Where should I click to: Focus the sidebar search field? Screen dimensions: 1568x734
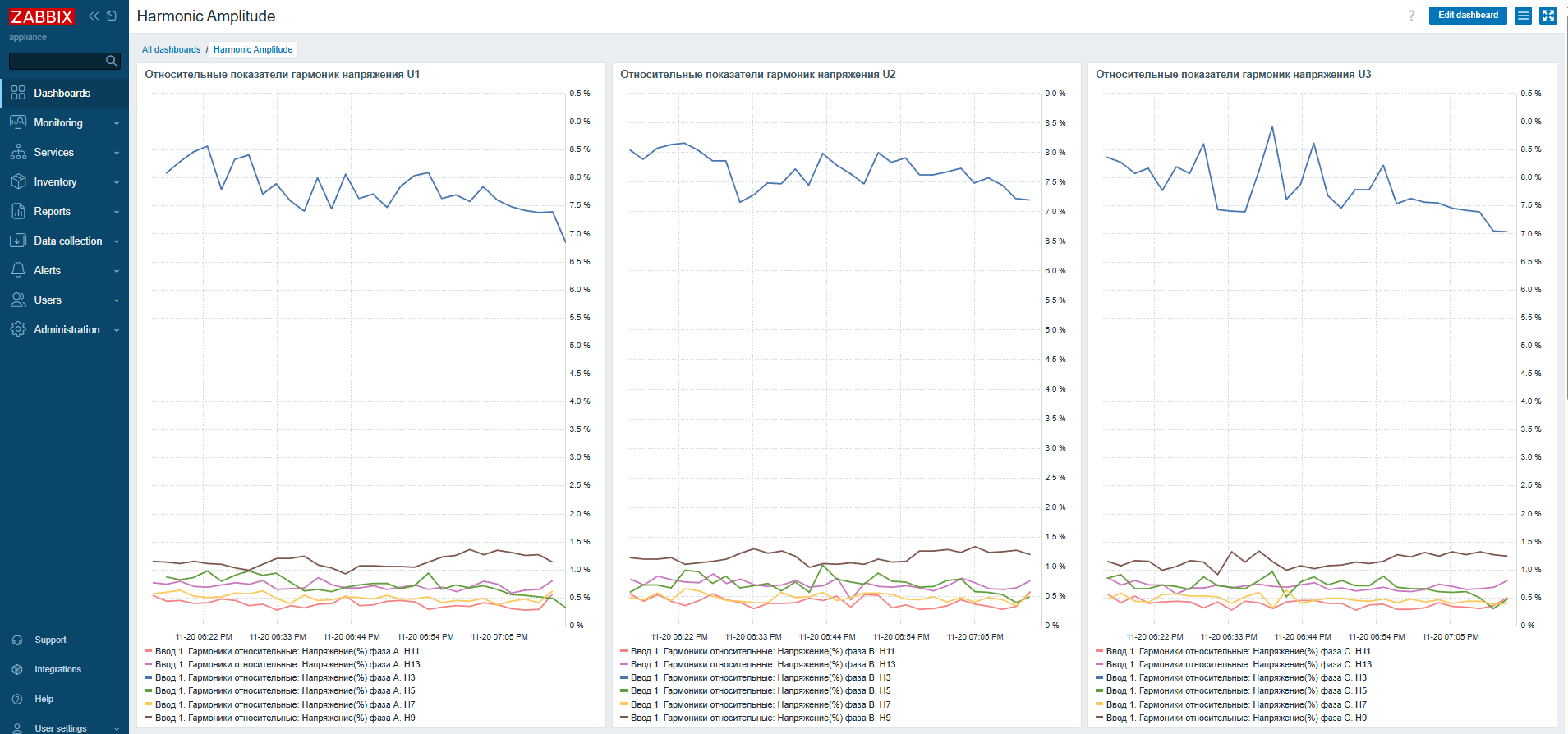click(64, 61)
